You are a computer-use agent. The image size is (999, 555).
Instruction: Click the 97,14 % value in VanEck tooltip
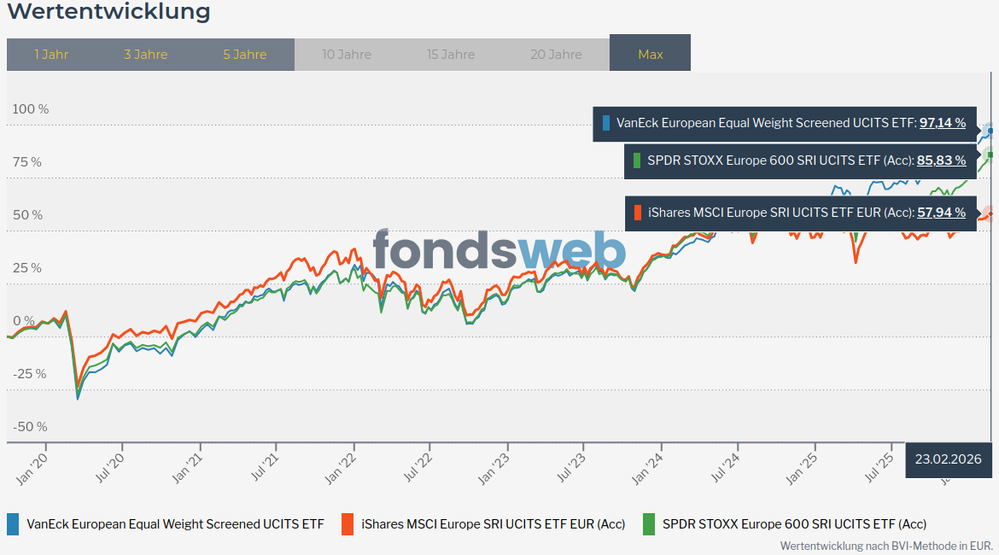click(x=942, y=123)
